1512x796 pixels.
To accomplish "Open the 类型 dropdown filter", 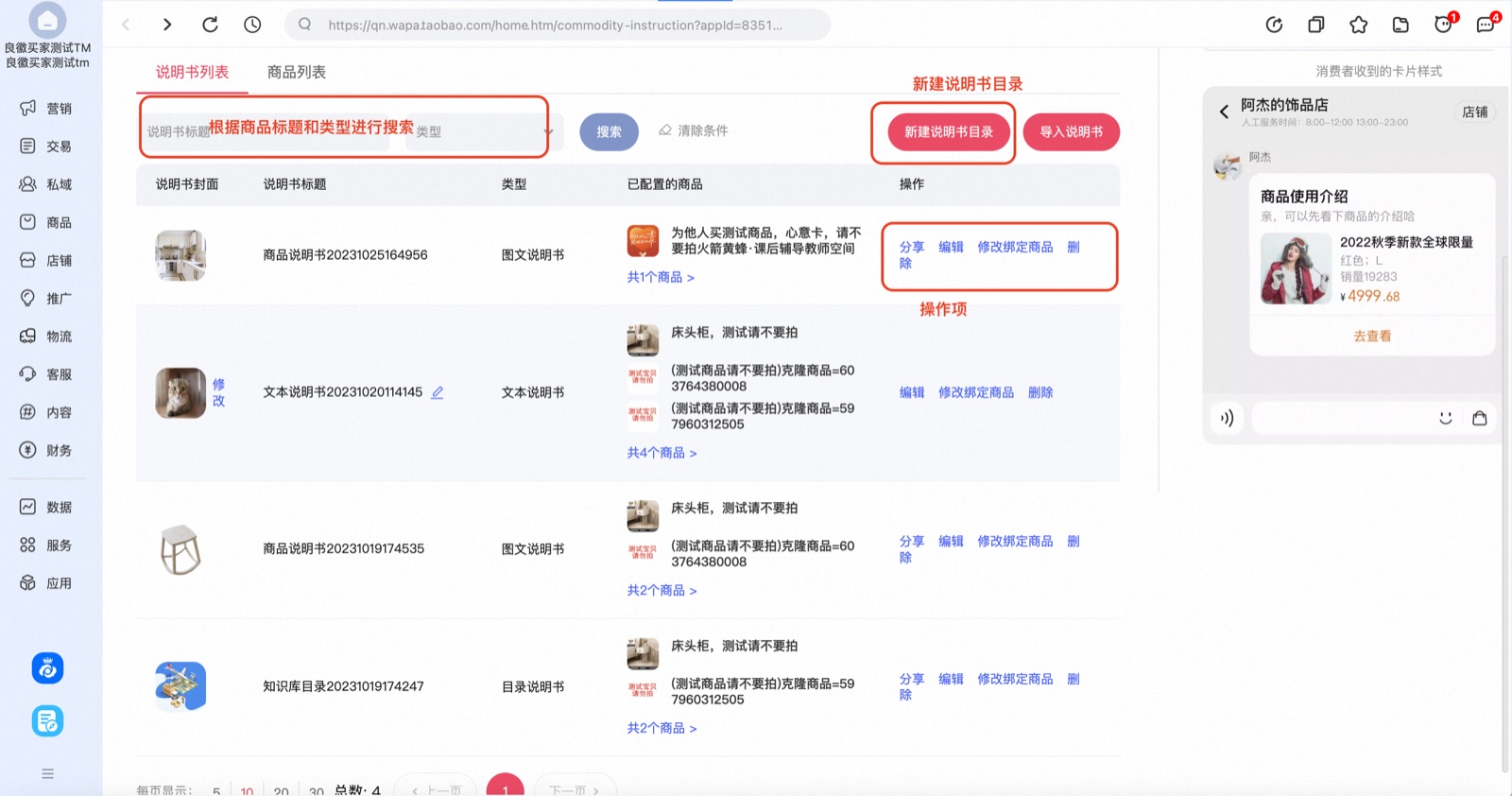I will click(x=482, y=131).
